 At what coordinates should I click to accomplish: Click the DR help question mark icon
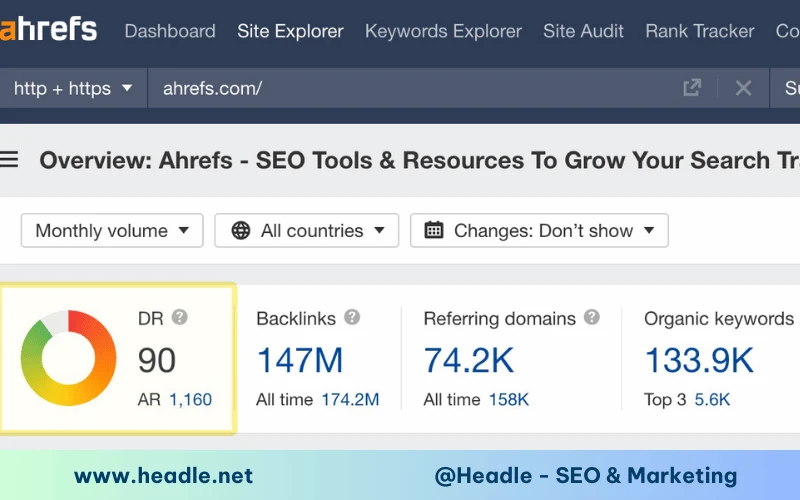pos(179,317)
